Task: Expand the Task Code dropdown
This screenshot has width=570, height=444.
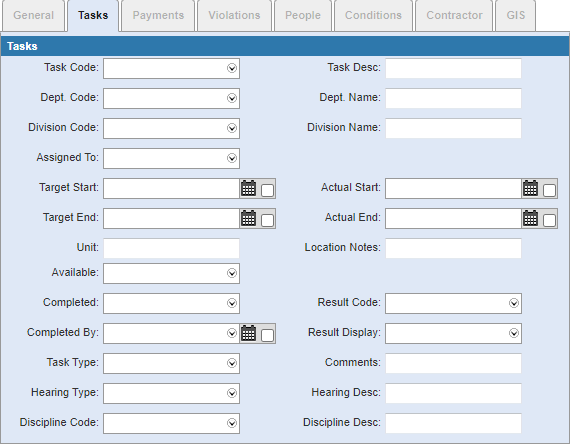Action: (232, 68)
